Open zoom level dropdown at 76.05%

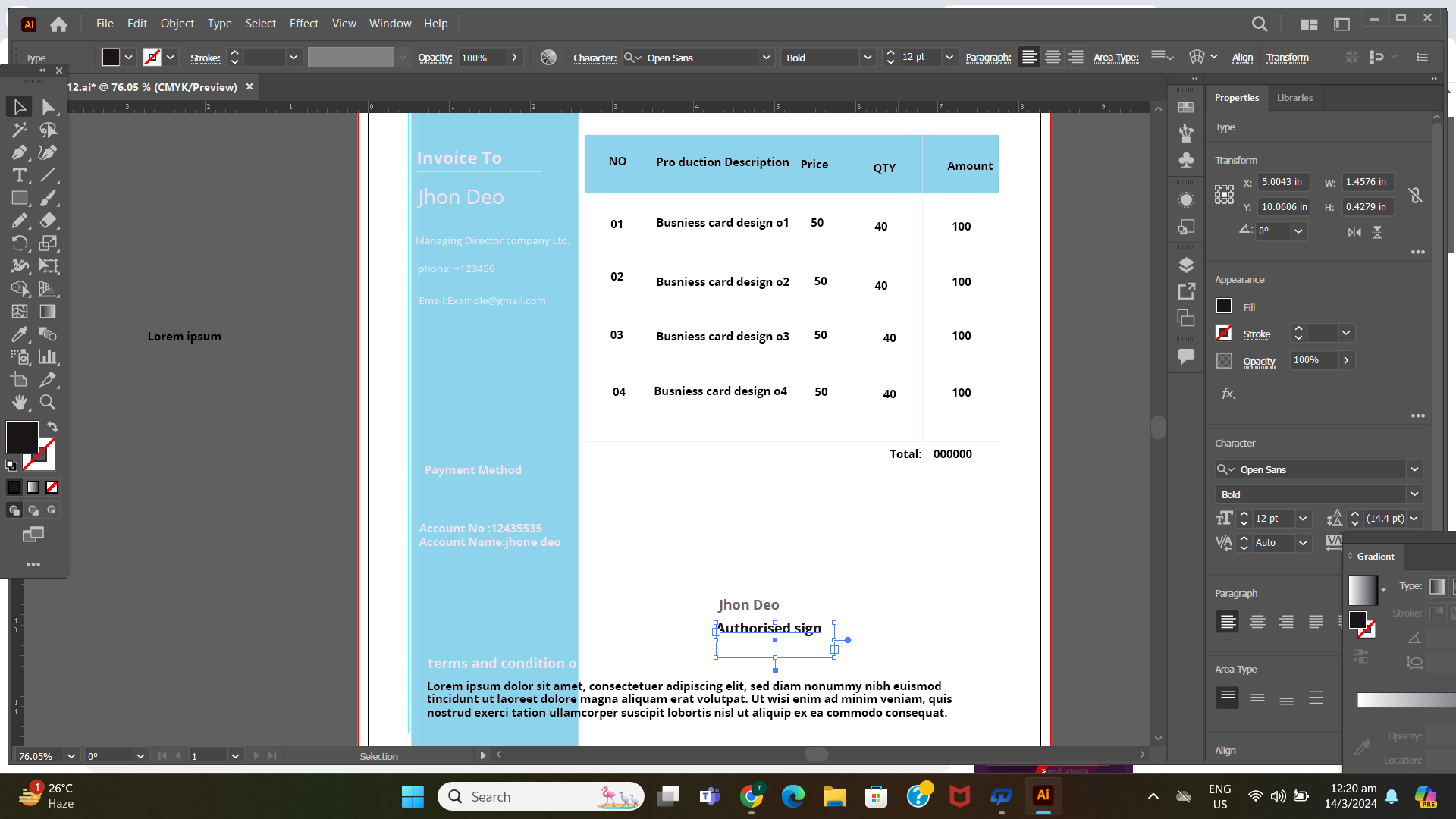point(71,756)
